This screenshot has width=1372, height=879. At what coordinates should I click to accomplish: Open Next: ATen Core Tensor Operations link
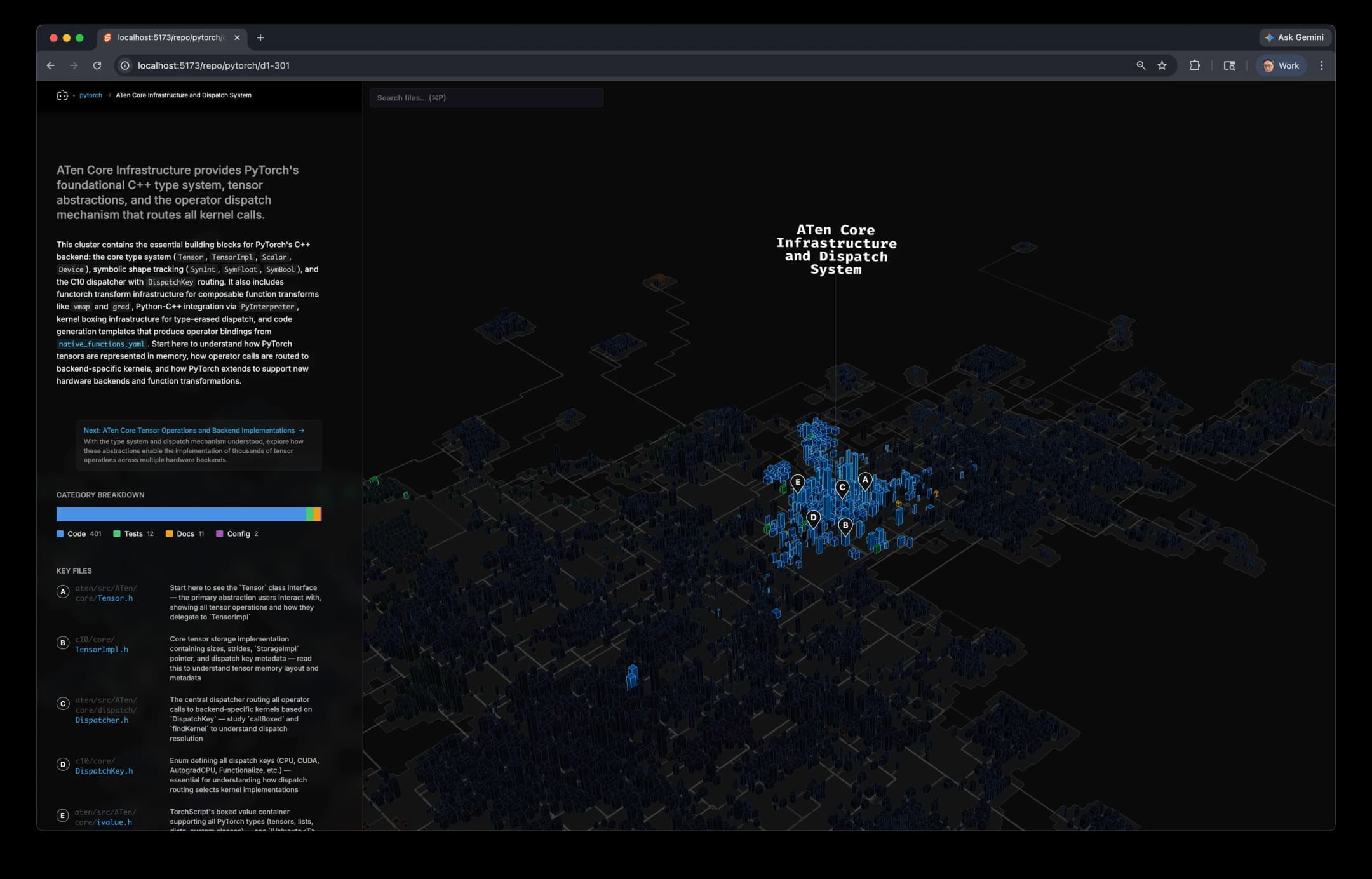[x=194, y=431]
